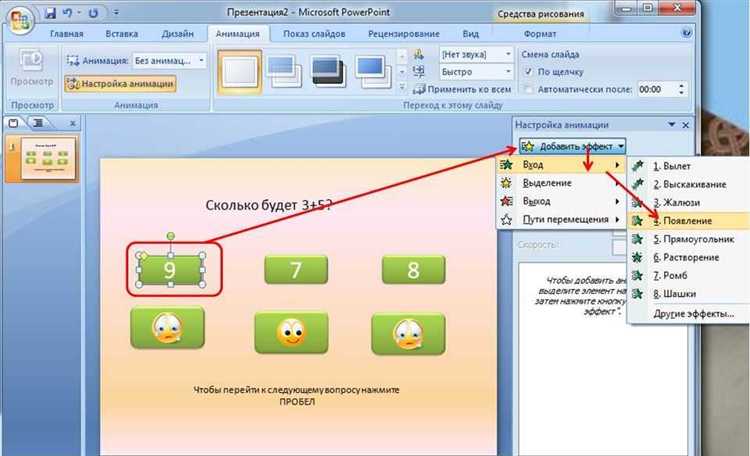This screenshot has width=750, height=456.
Task: Switch to the Показ слайдов tab
Action: pos(314,34)
